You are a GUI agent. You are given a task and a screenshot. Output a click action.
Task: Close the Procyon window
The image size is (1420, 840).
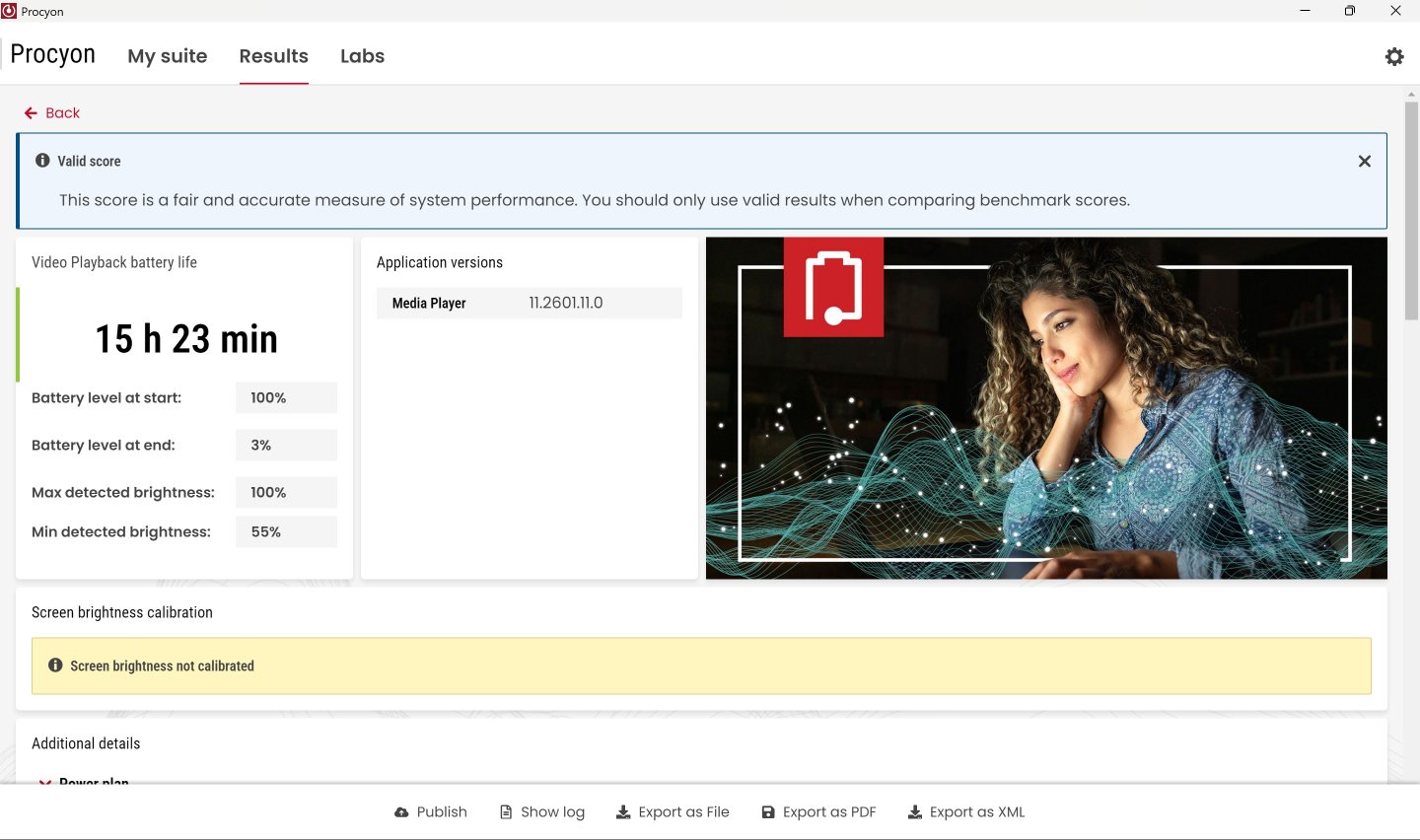[x=1395, y=11]
